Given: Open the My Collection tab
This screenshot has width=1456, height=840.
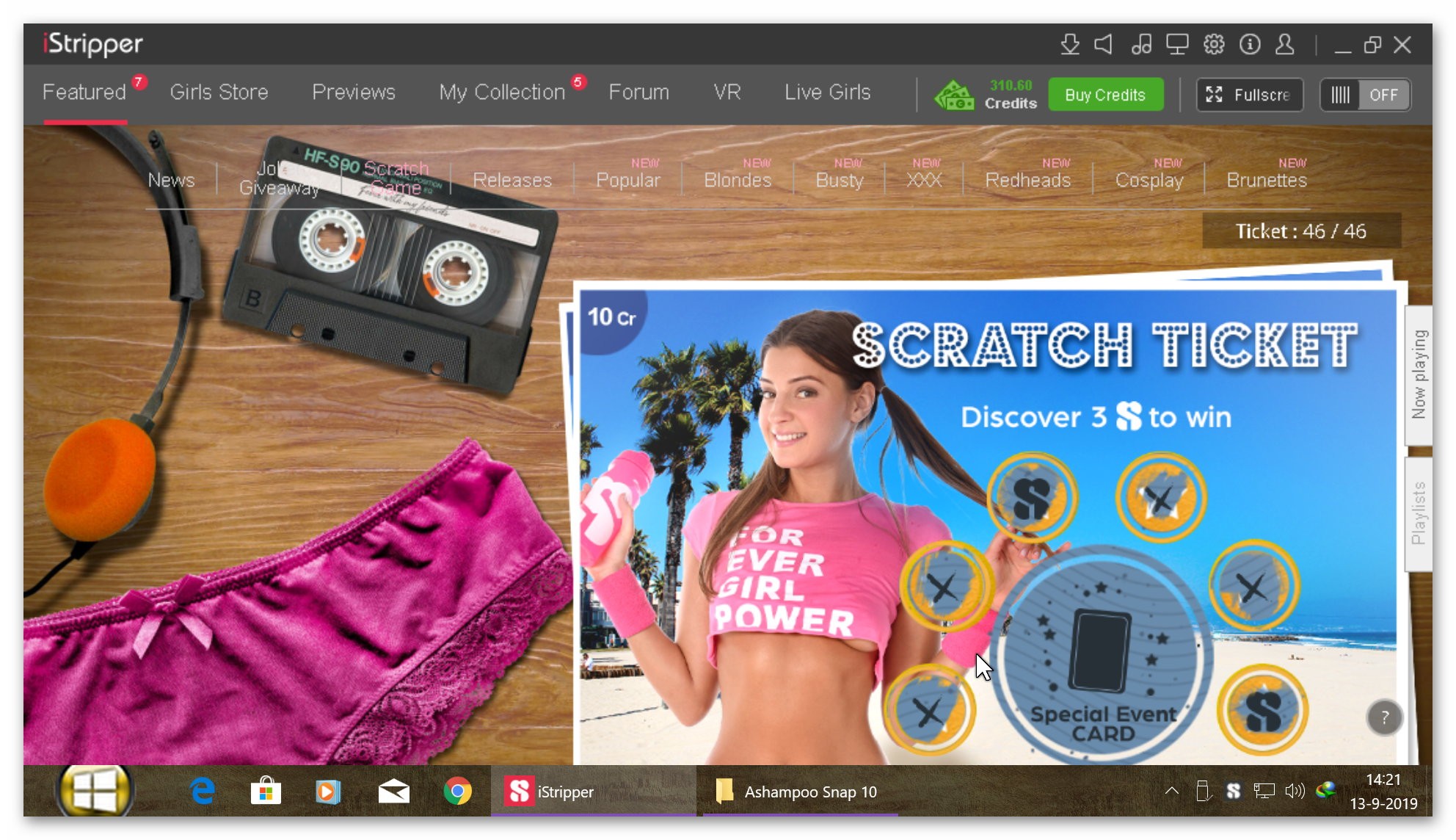Looking at the screenshot, I should (502, 92).
